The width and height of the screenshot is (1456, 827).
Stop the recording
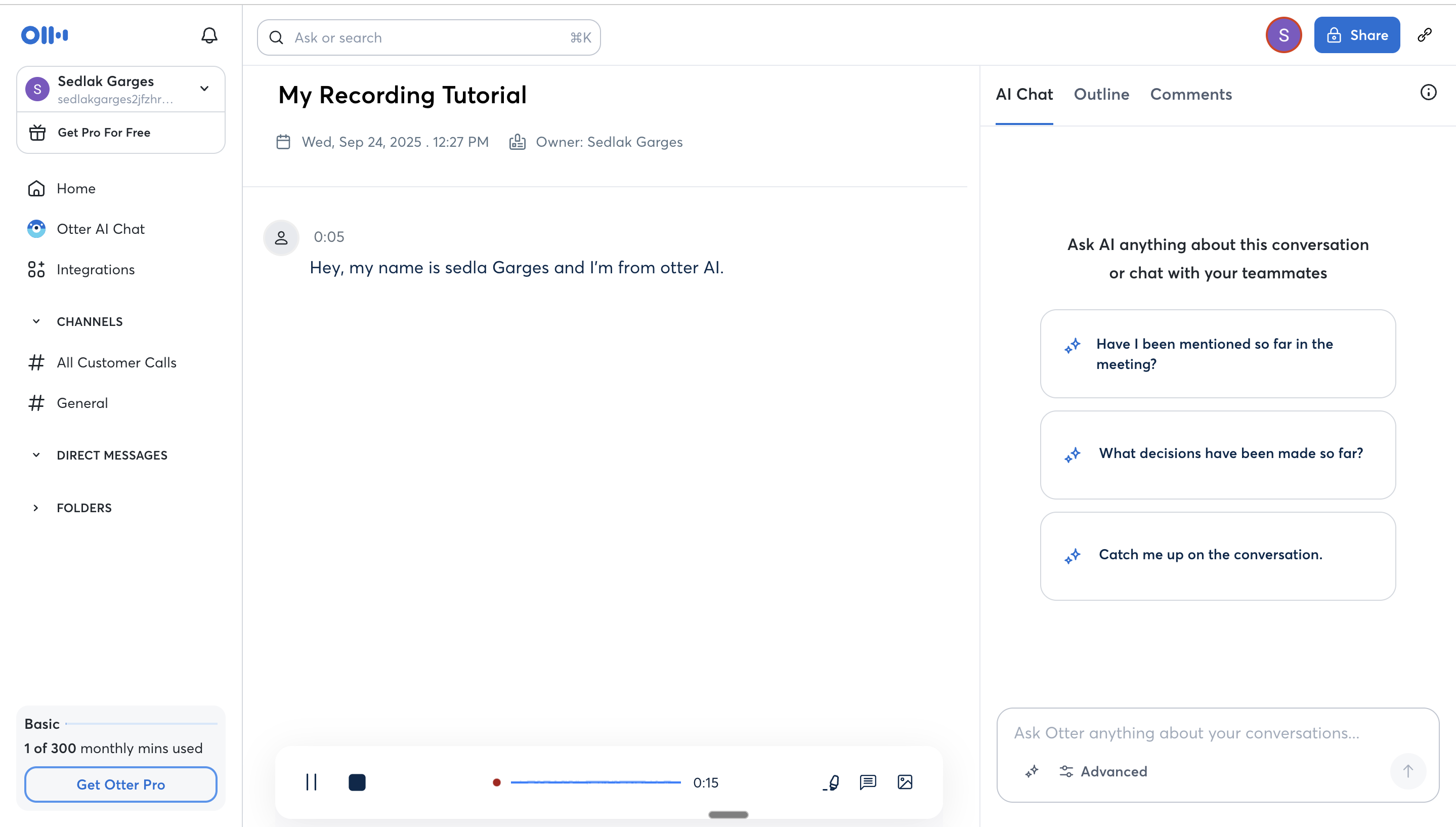357,782
